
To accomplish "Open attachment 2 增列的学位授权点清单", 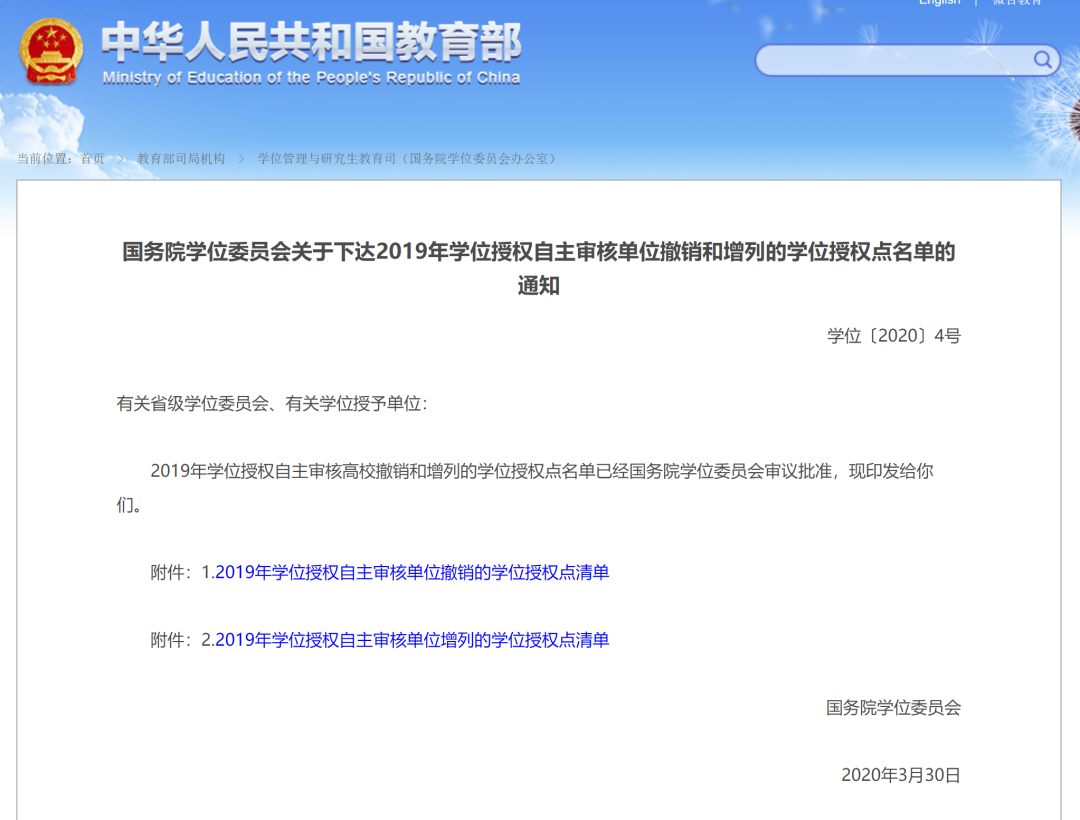I will [x=411, y=640].
